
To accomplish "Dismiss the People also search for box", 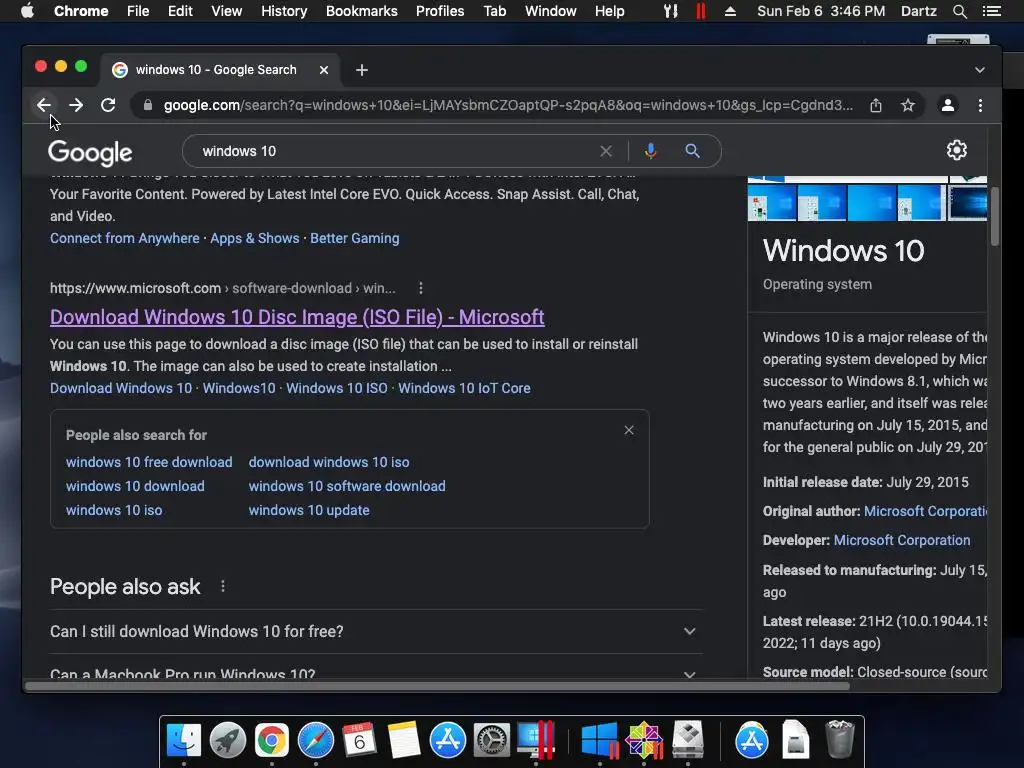I will [x=629, y=430].
